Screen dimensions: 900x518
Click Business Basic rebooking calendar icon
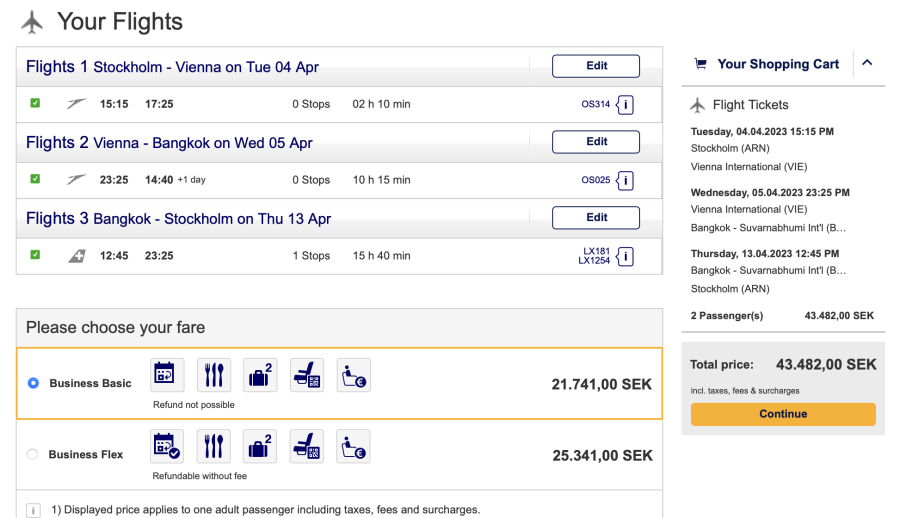166,375
